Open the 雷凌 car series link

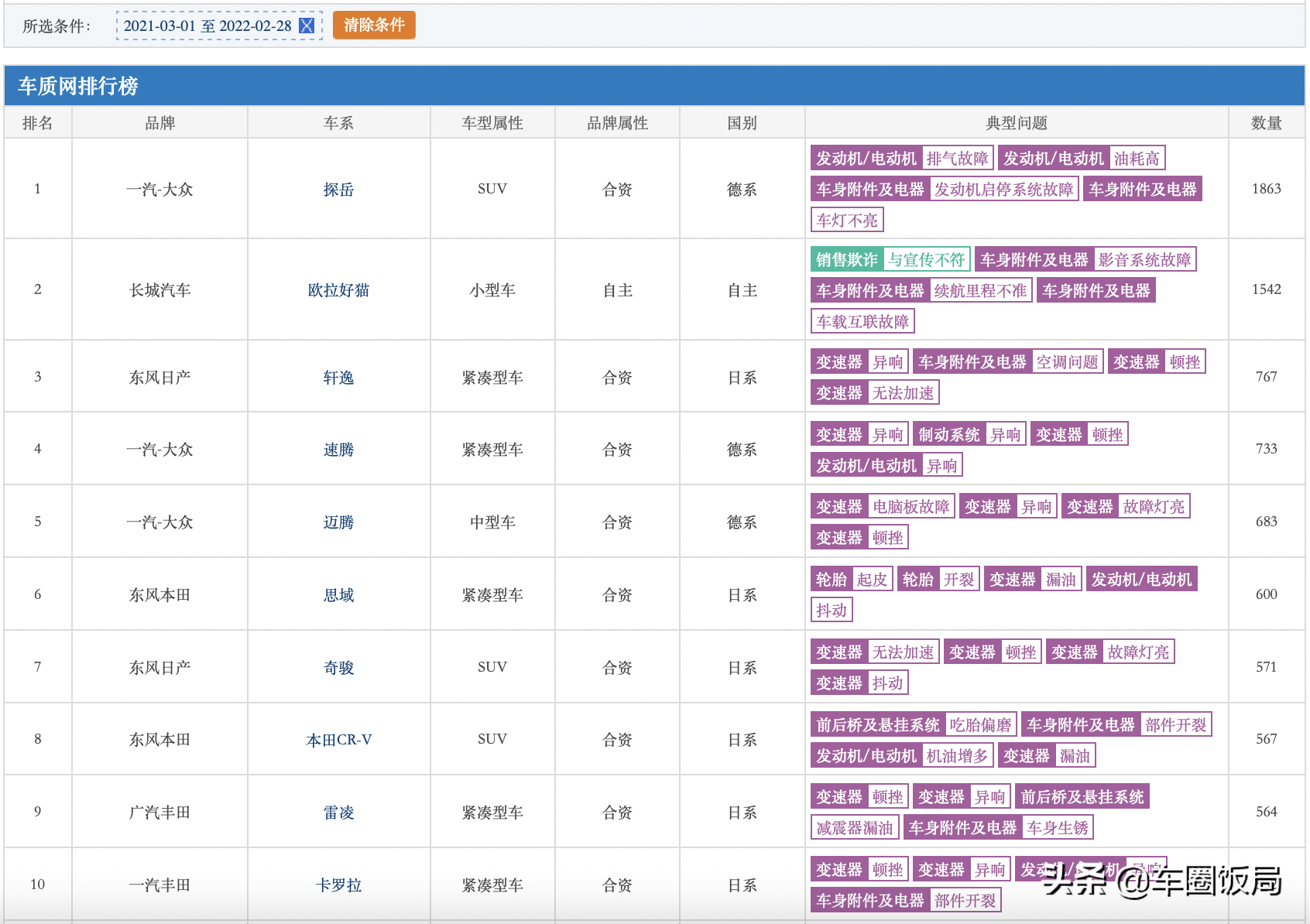point(338,813)
